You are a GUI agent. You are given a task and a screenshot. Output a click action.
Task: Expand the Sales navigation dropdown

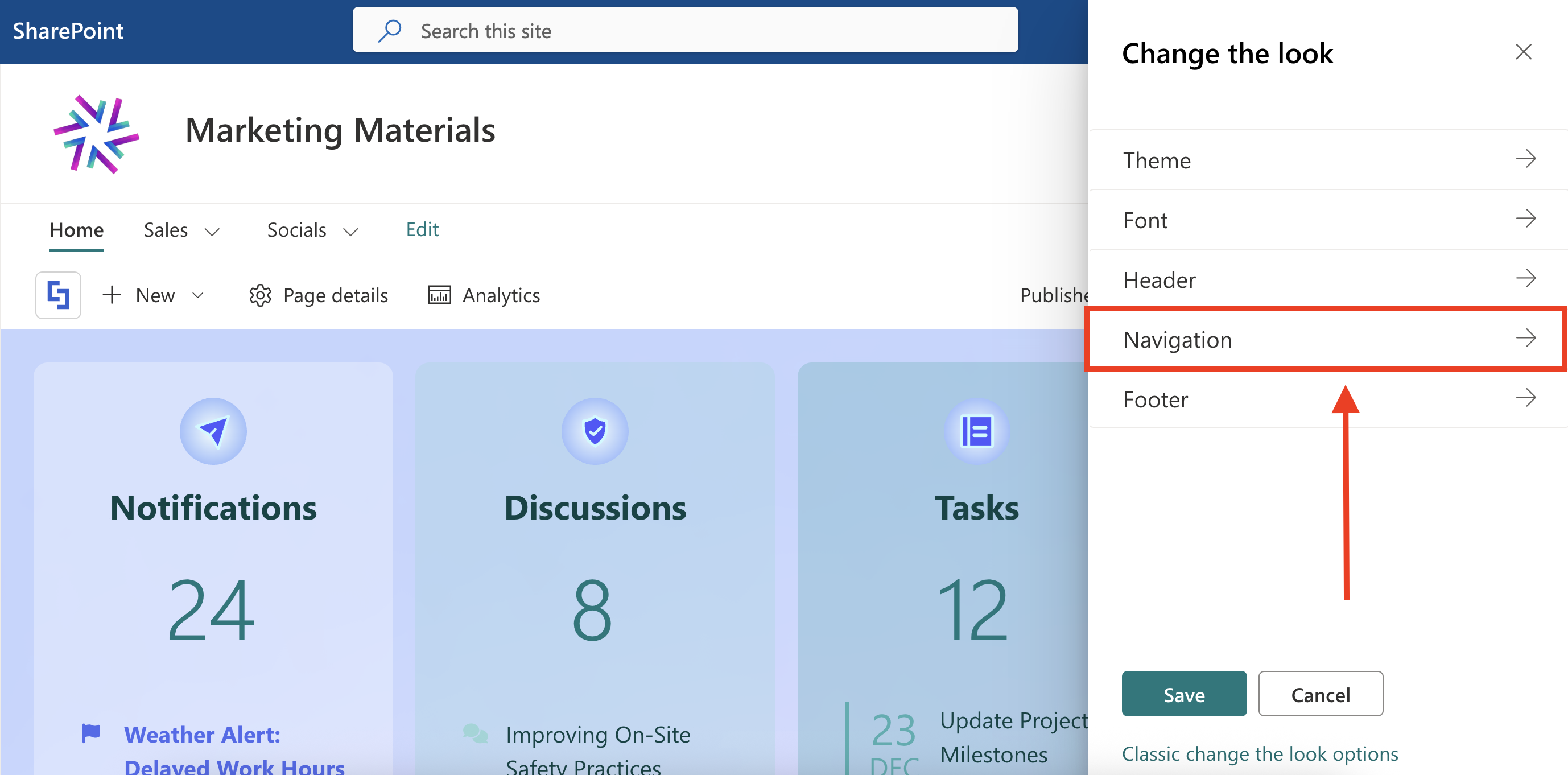212,232
